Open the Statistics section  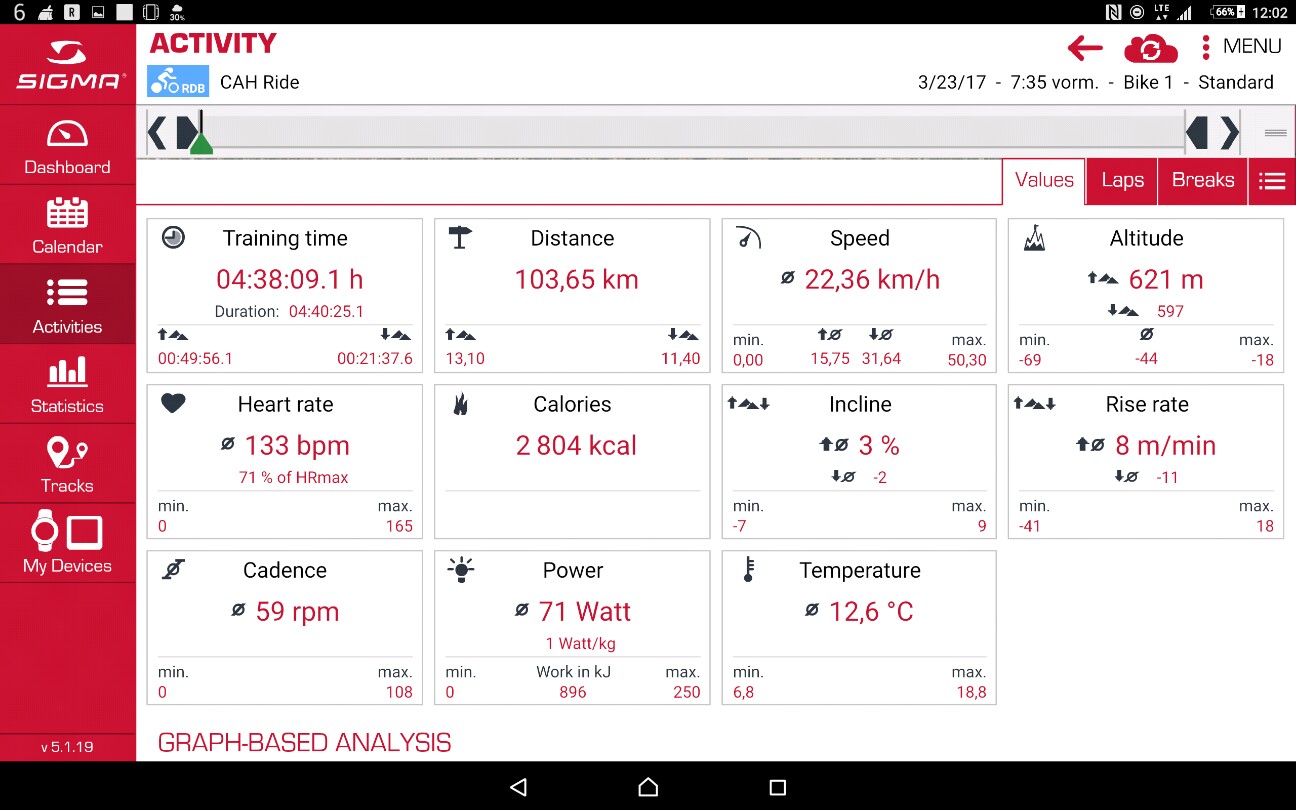pos(67,384)
